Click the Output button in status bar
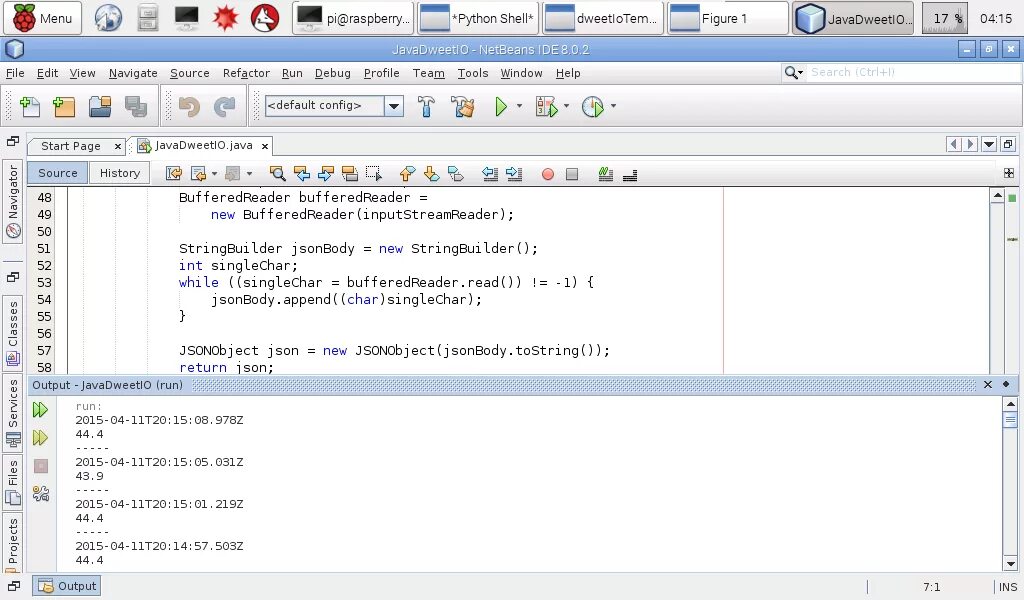This screenshot has width=1024, height=600. 67,586
